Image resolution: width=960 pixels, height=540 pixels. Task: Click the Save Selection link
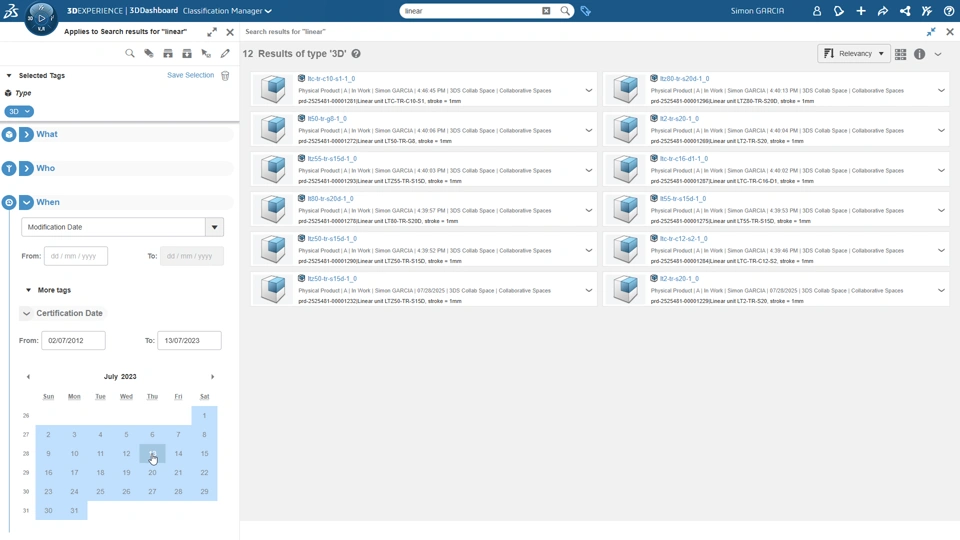[190, 75]
